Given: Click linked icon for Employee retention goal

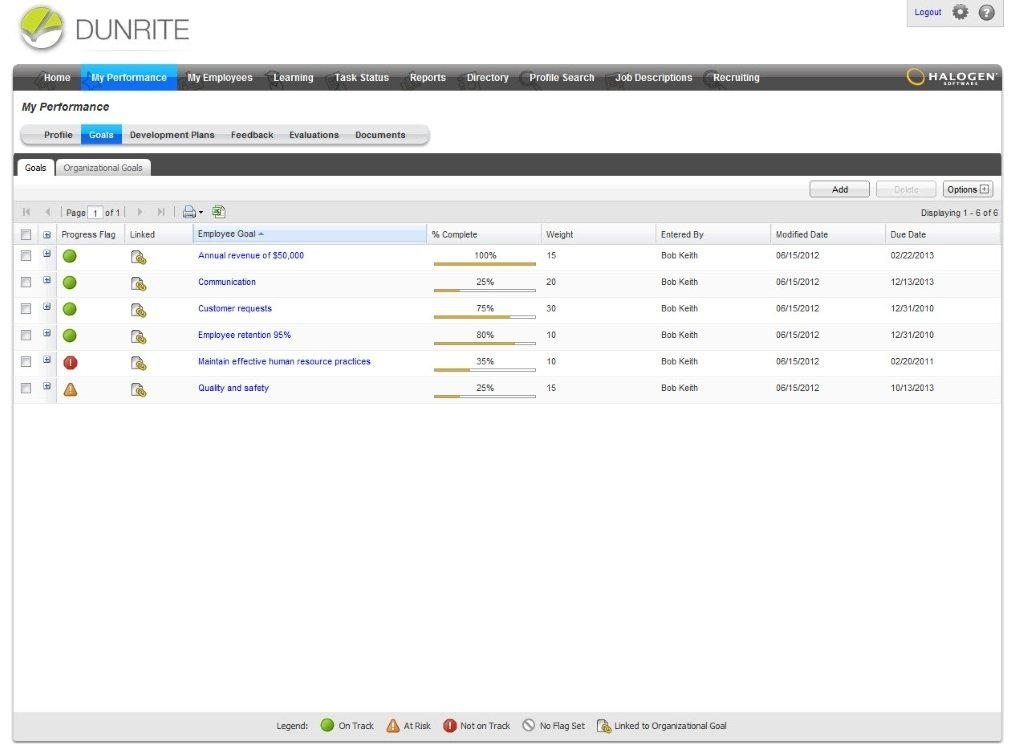Looking at the screenshot, I should click(x=138, y=337).
